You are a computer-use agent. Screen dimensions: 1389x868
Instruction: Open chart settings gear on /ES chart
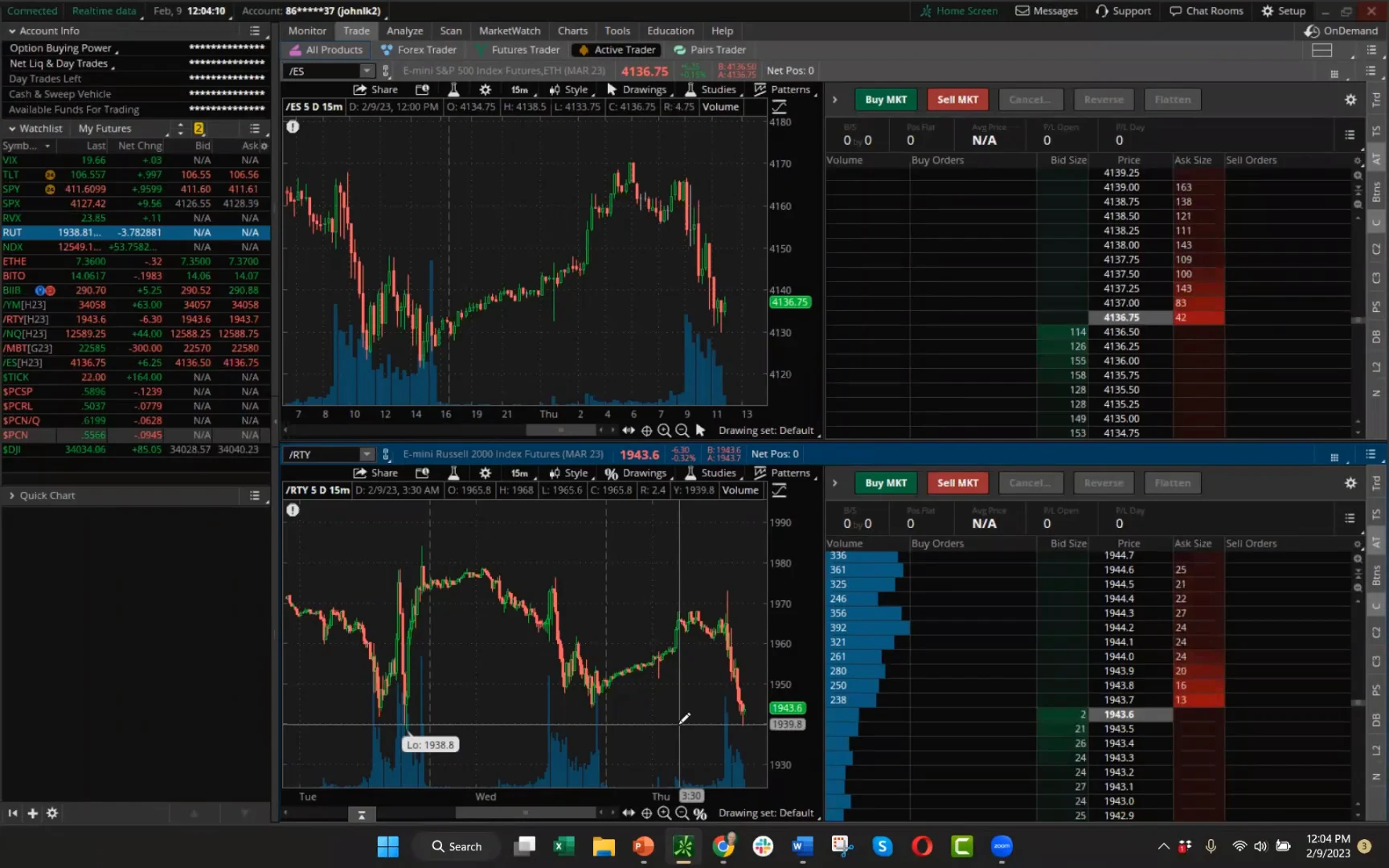point(485,89)
